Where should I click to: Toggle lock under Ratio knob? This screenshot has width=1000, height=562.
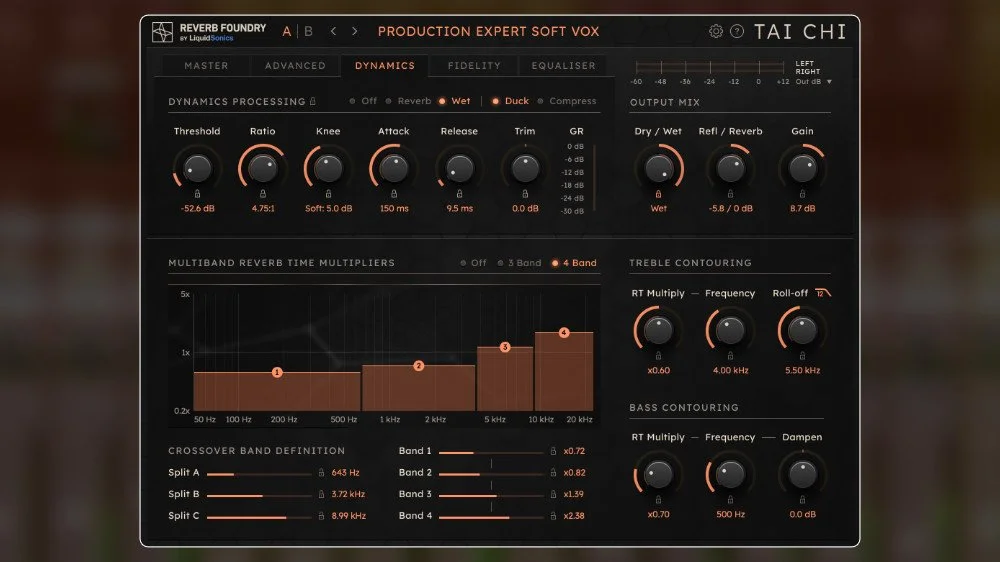(263, 193)
